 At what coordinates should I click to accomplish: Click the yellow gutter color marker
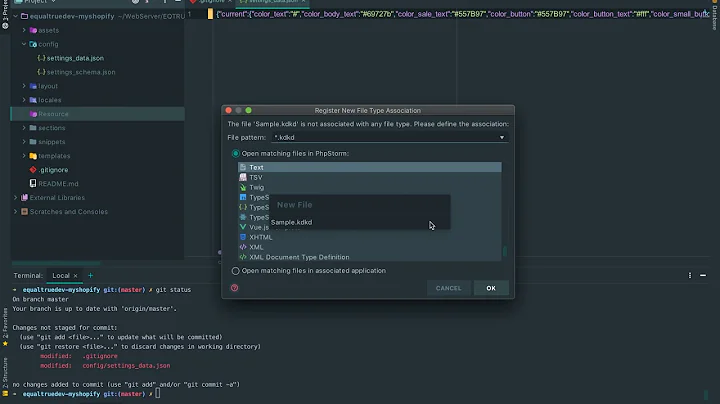(210, 14)
